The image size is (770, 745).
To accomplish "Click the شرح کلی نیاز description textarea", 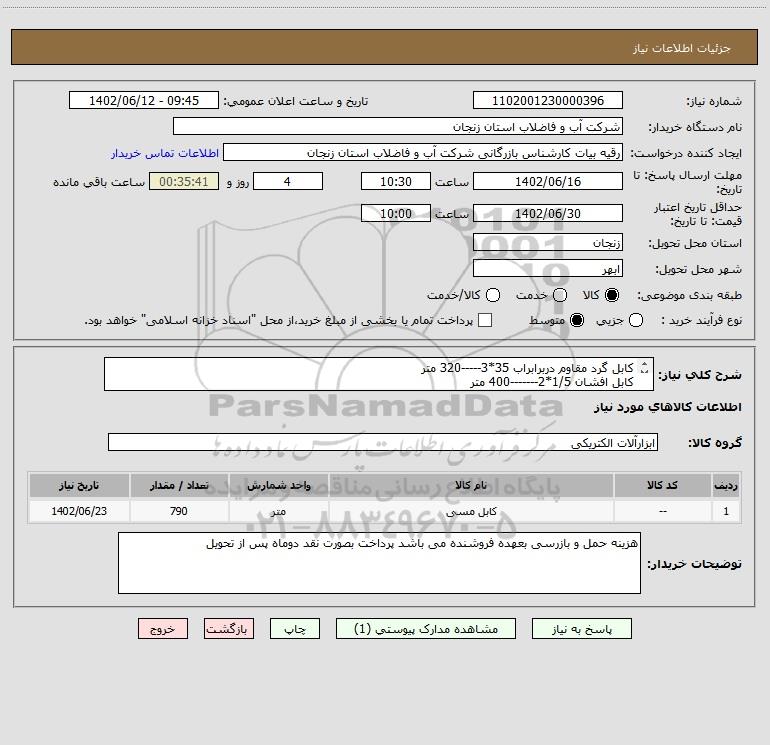I will tap(379, 375).
